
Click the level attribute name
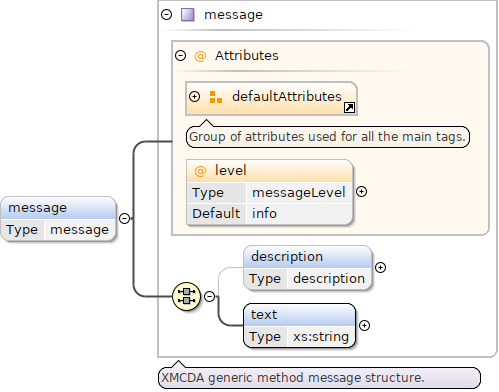click(231, 171)
